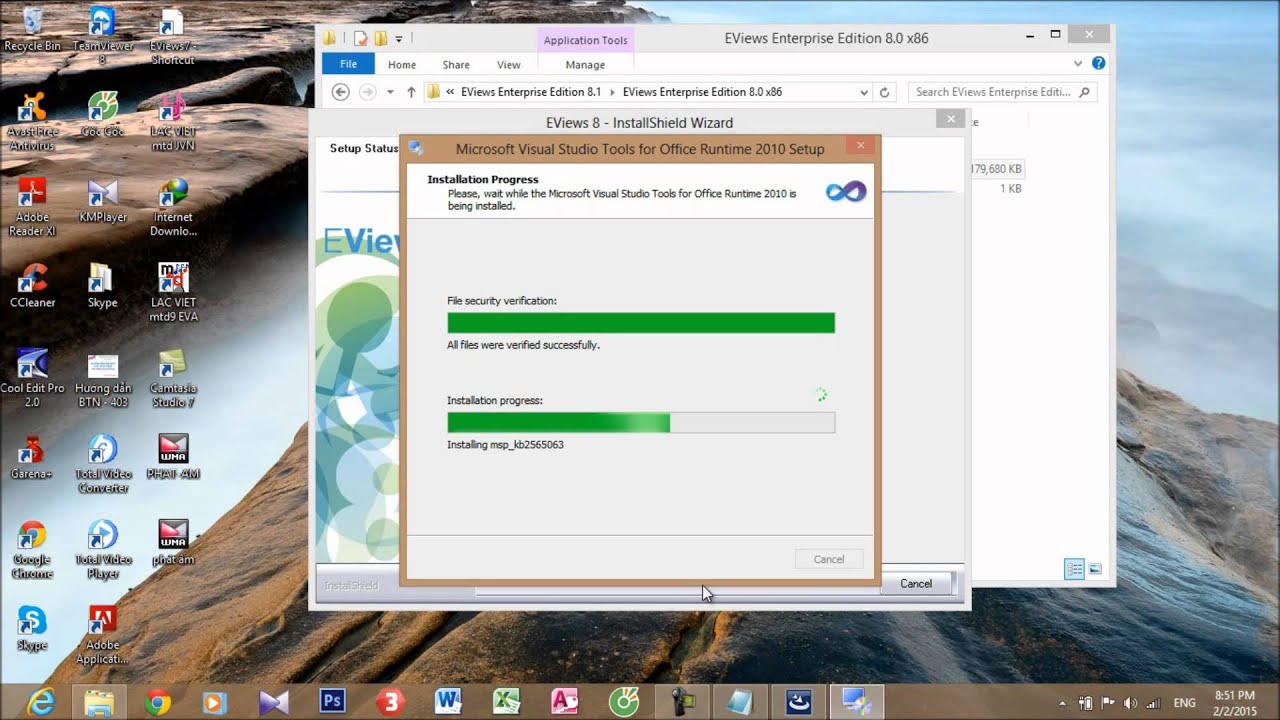Click the Installation progress bar
Image resolution: width=1280 pixels, height=720 pixels.
pyautogui.click(x=641, y=422)
